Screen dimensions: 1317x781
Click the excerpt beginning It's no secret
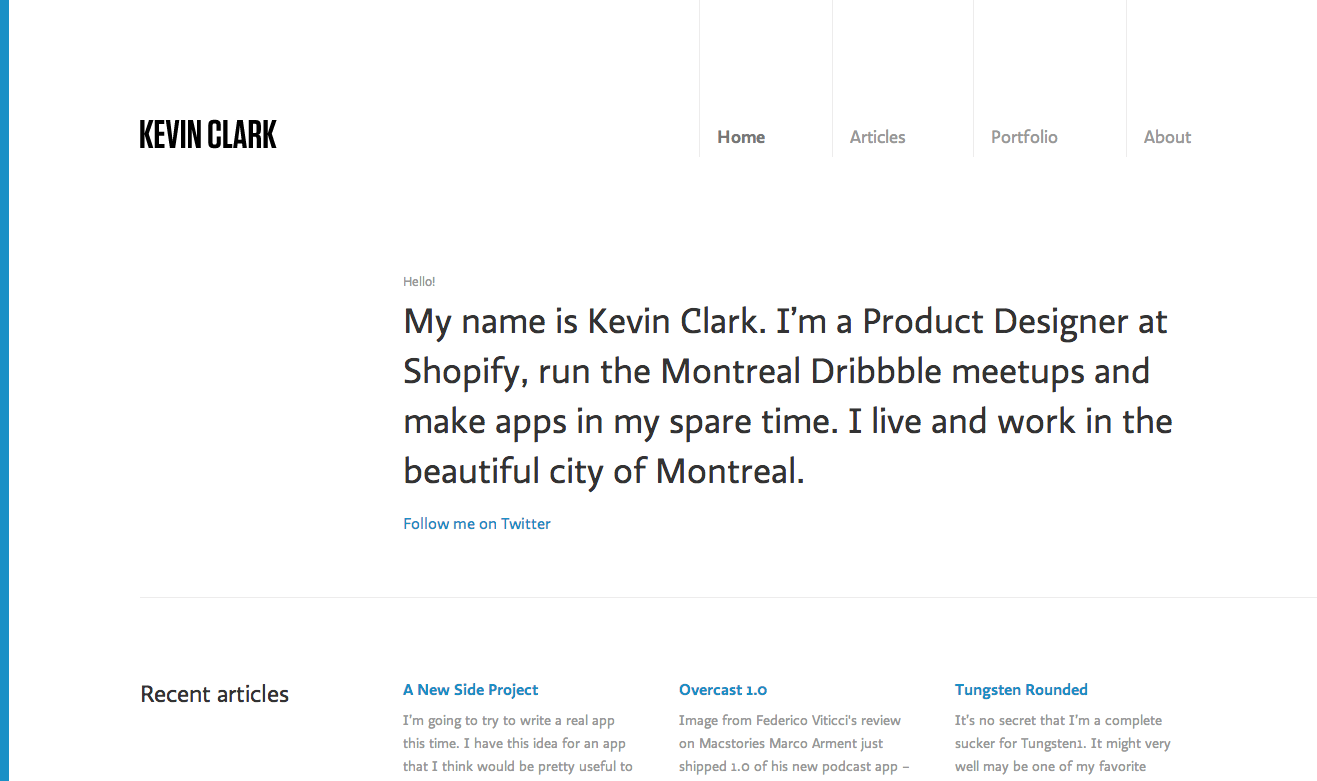point(1063,743)
